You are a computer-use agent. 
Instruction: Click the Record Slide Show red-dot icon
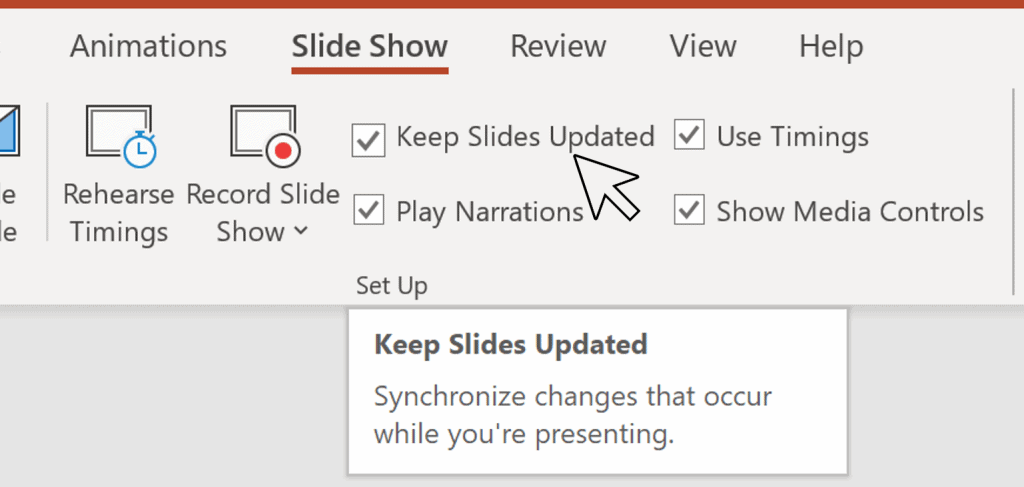coord(266,136)
